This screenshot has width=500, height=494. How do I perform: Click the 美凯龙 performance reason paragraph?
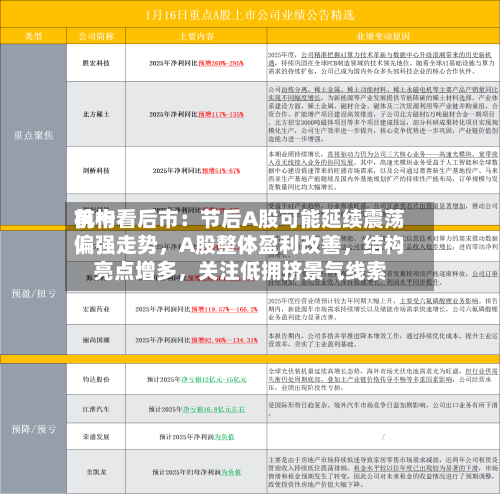383,472
